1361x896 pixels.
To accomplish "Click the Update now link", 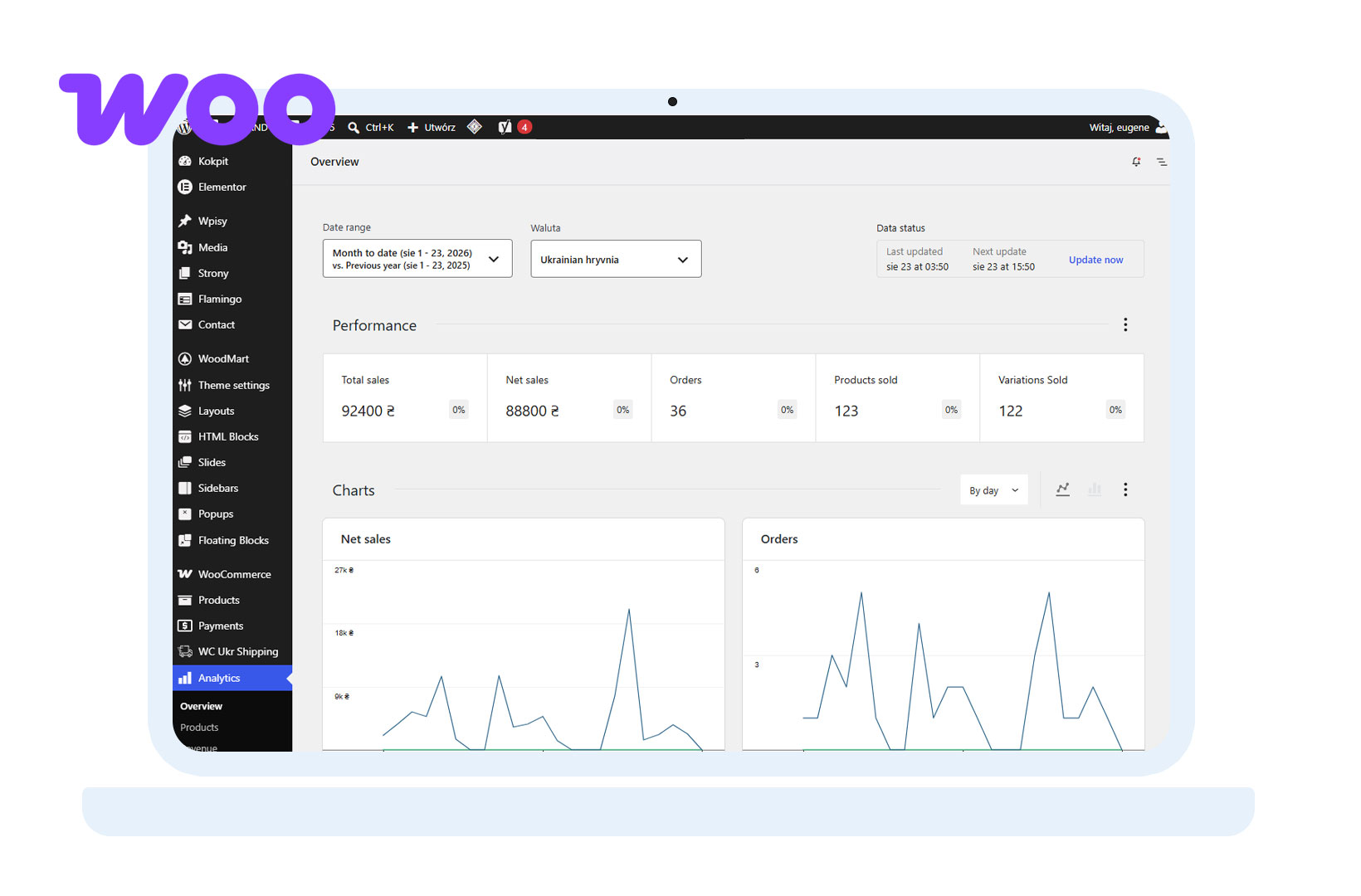I will pyautogui.click(x=1095, y=260).
